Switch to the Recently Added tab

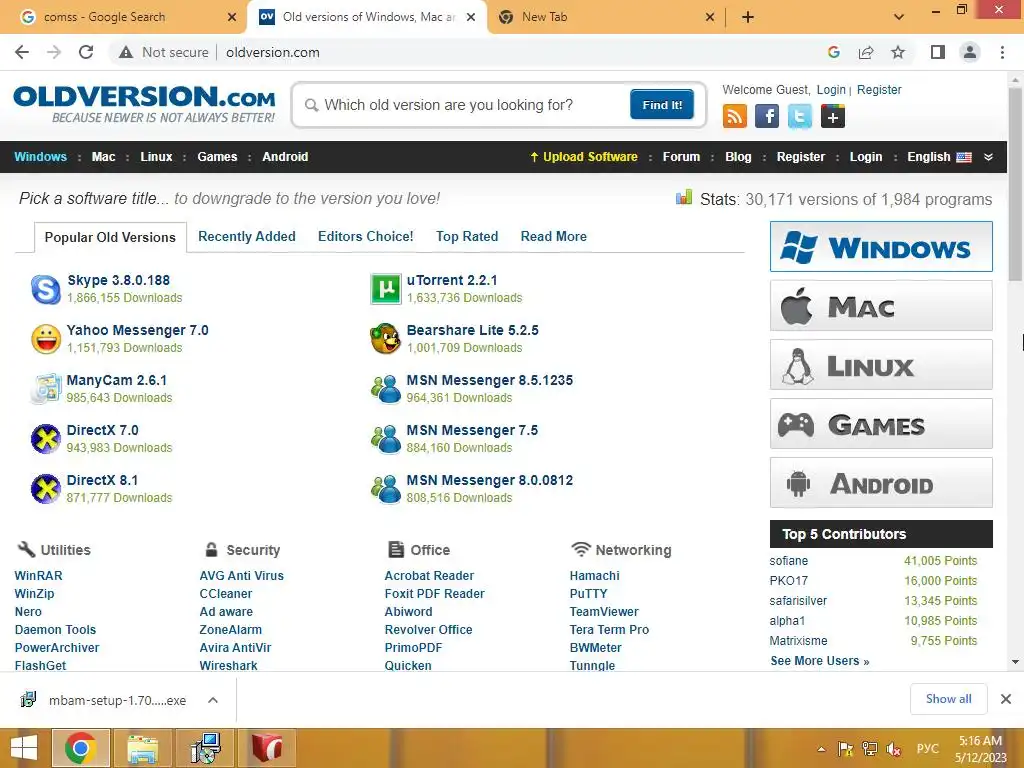(x=247, y=236)
